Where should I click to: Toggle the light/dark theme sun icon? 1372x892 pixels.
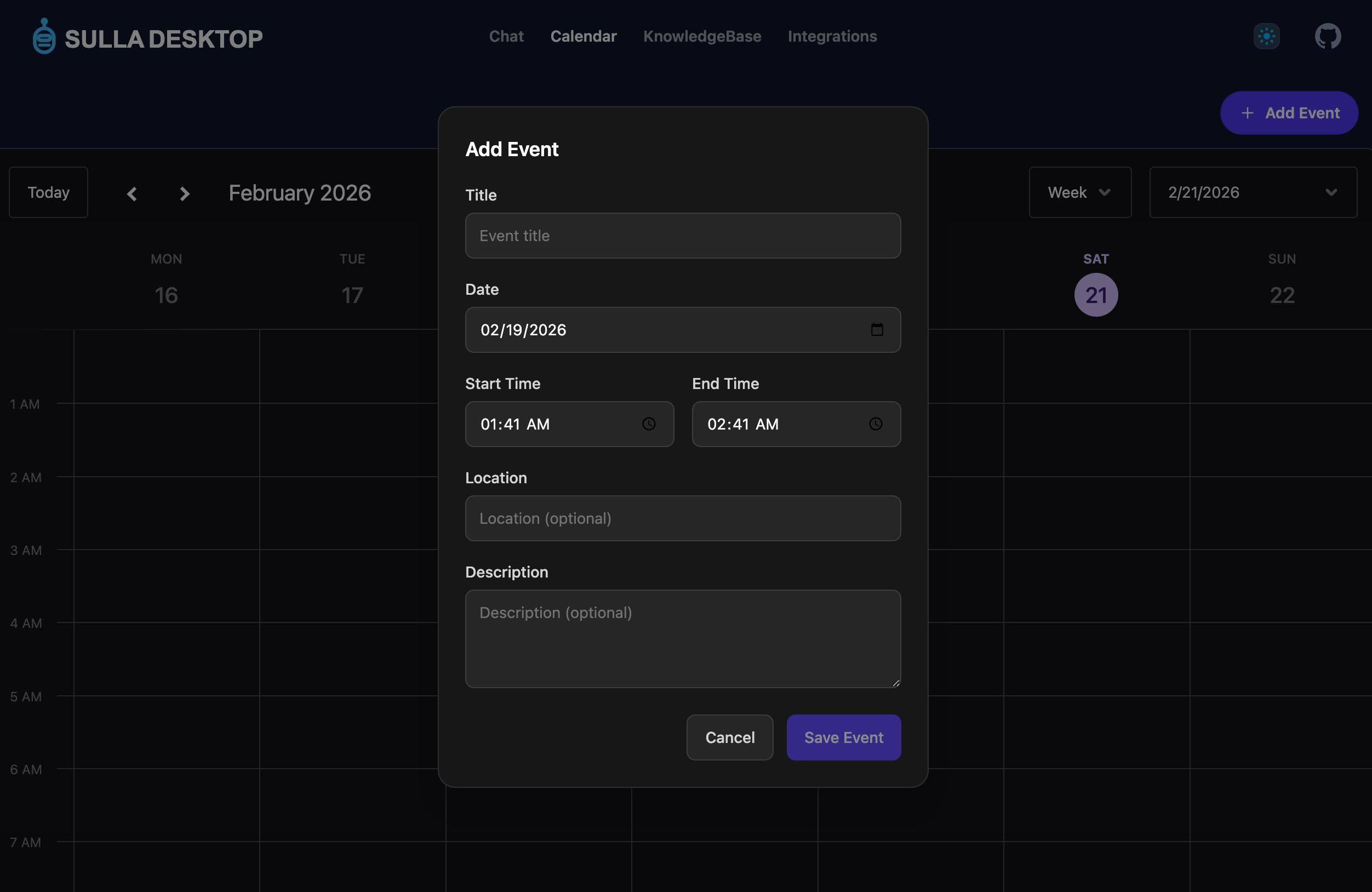point(1266,36)
